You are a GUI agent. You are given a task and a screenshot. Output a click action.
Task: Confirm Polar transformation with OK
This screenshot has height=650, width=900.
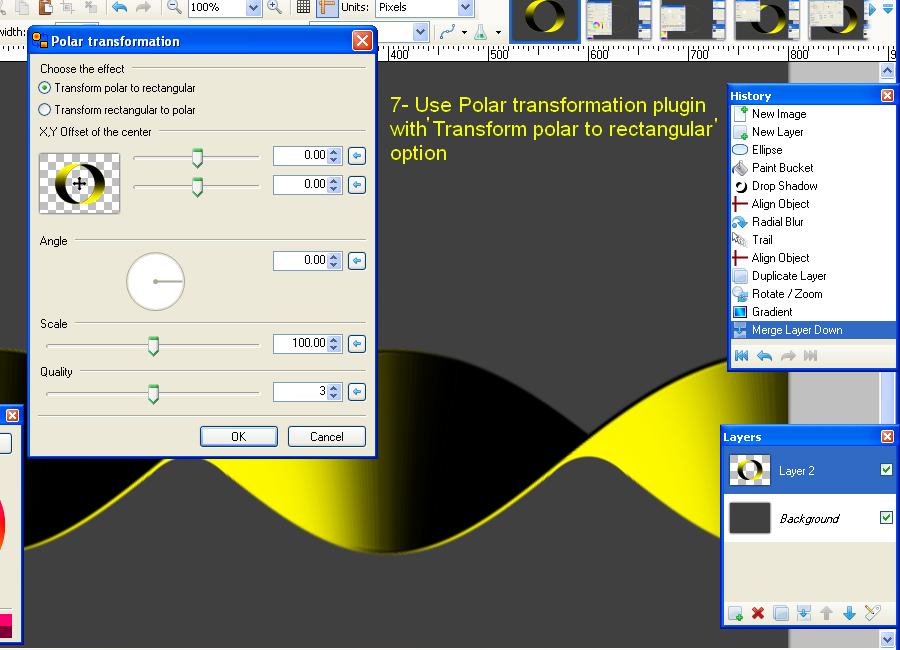tap(239, 436)
